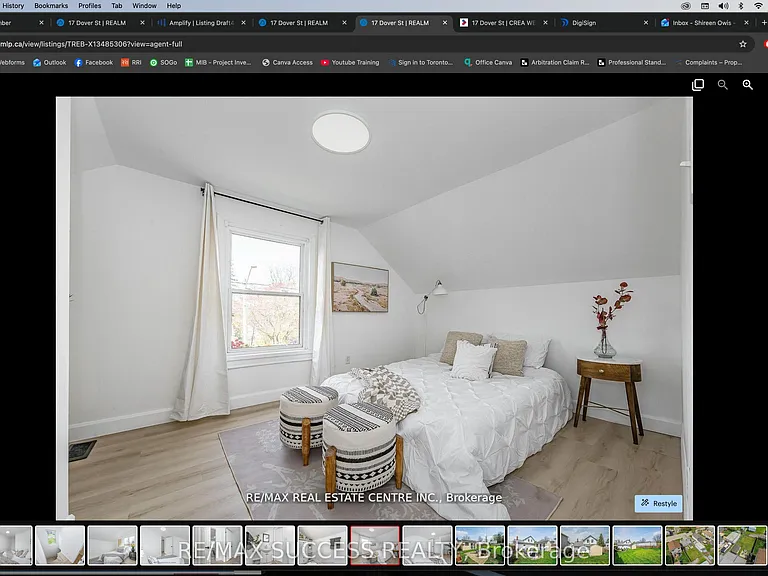Image resolution: width=768 pixels, height=576 pixels.
Task: Open the Office Canva bookmark
Action: coord(488,63)
